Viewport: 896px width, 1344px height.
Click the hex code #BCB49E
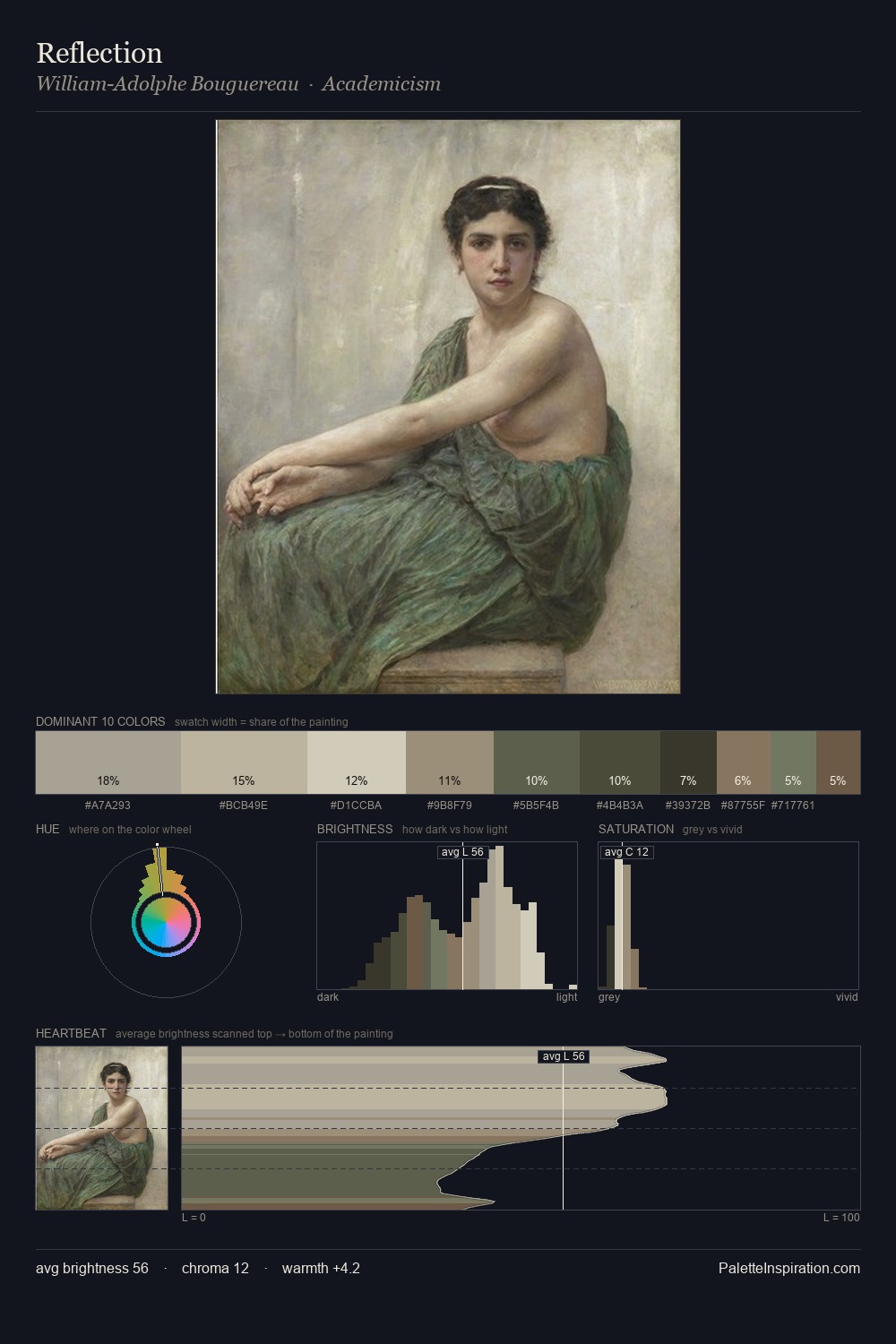(x=244, y=806)
